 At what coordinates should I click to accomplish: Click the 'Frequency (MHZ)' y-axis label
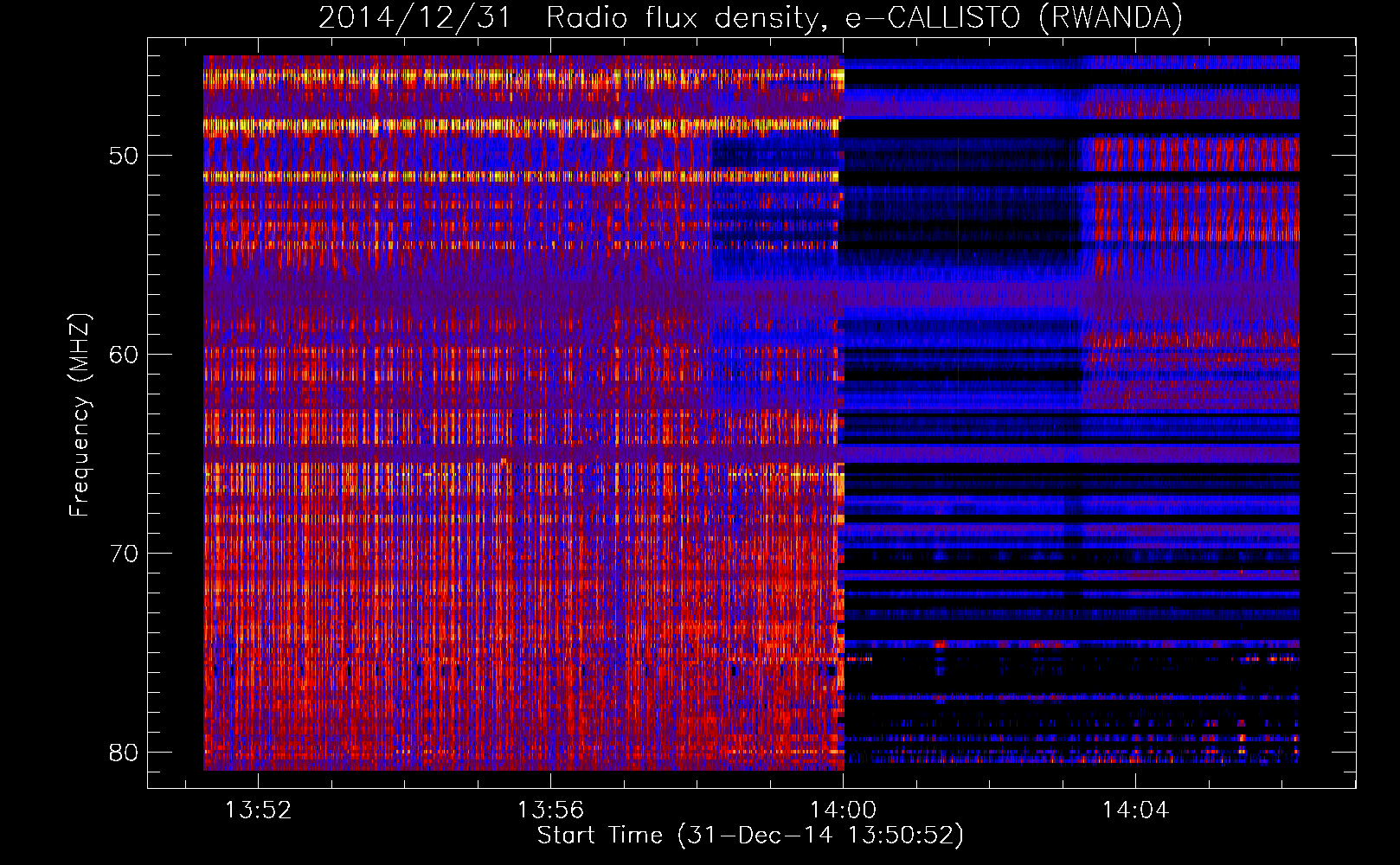pyautogui.click(x=80, y=414)
